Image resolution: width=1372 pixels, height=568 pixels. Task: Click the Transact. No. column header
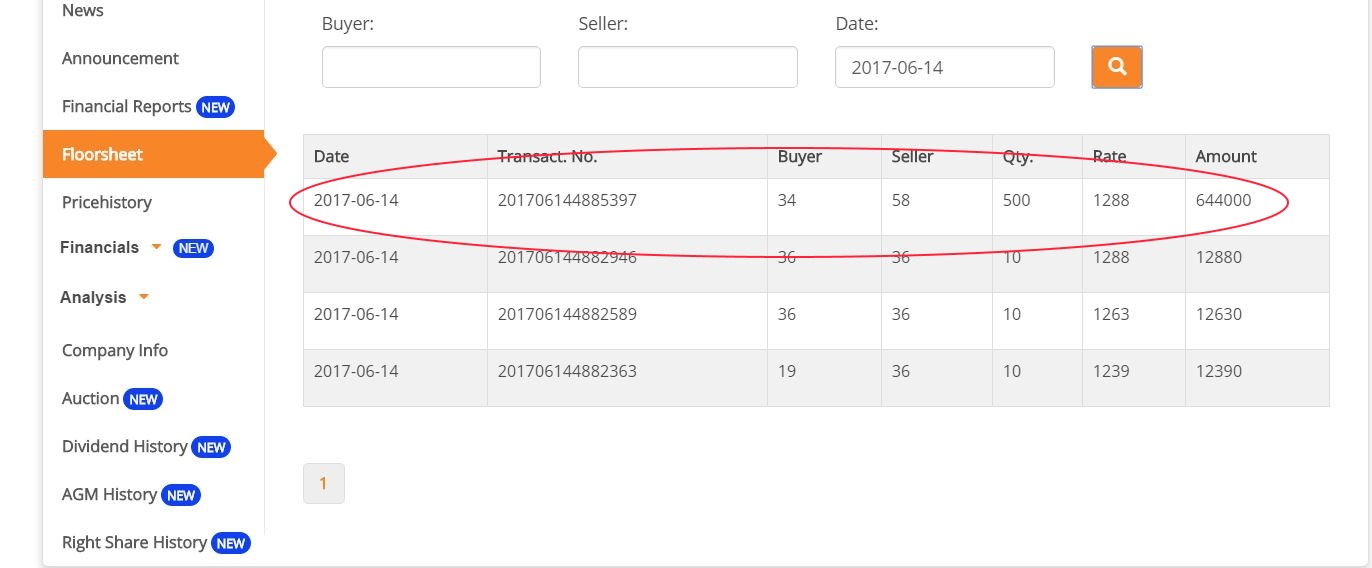(549, 156)
